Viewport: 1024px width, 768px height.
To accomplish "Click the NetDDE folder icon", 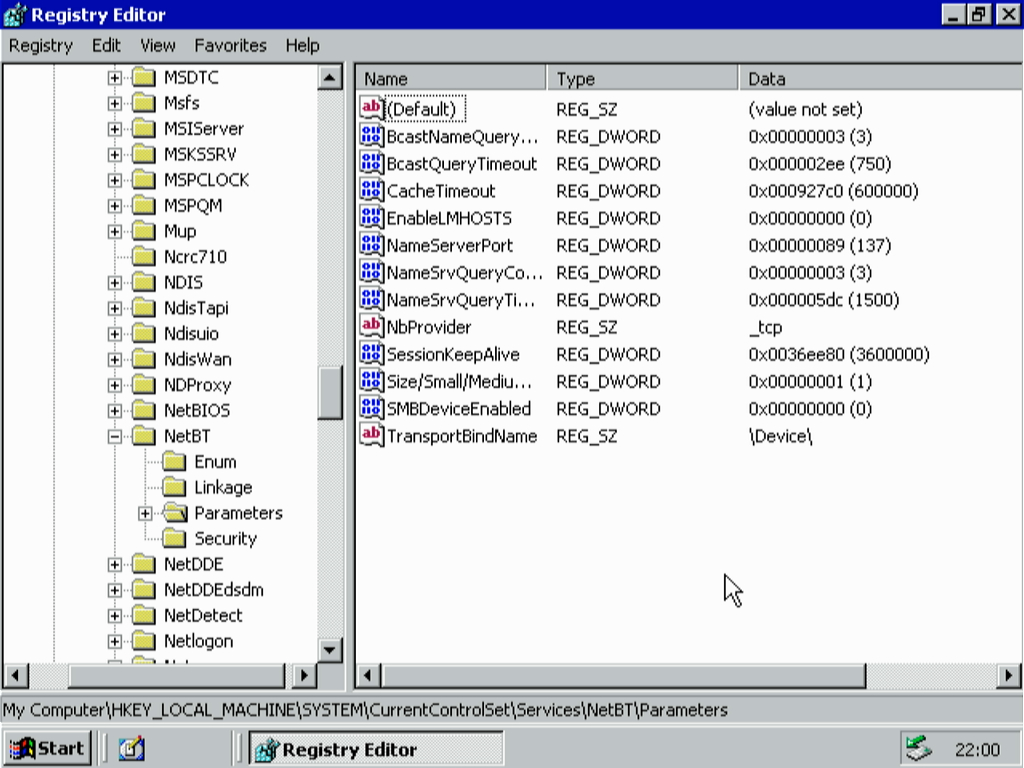I will click(143, 564).
